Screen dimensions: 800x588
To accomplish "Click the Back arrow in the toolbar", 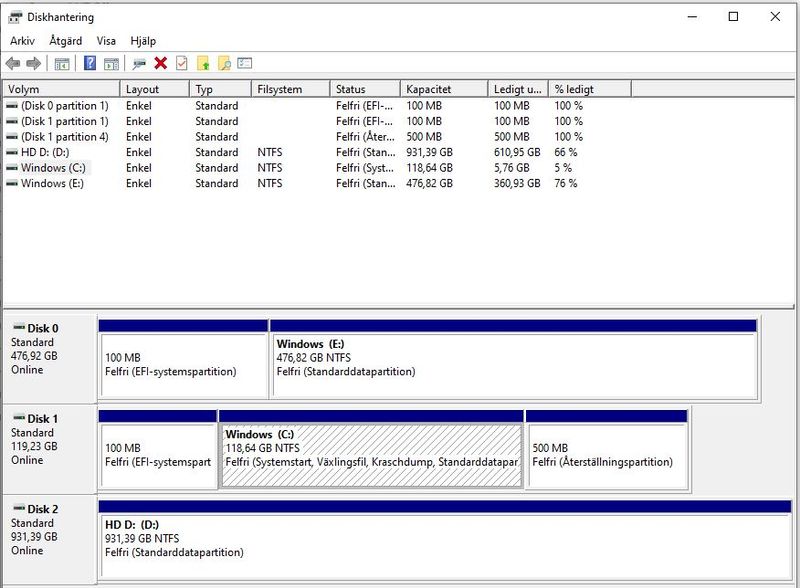I will tap(13, 64).
